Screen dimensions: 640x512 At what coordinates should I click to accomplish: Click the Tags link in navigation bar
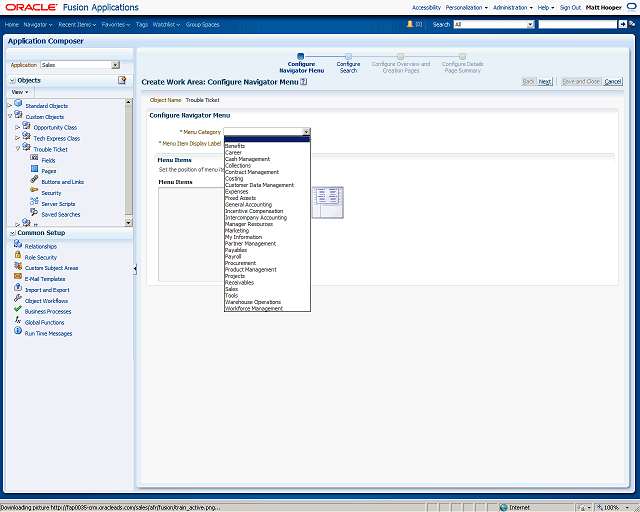pyautogui.click(x=142, y=24)
